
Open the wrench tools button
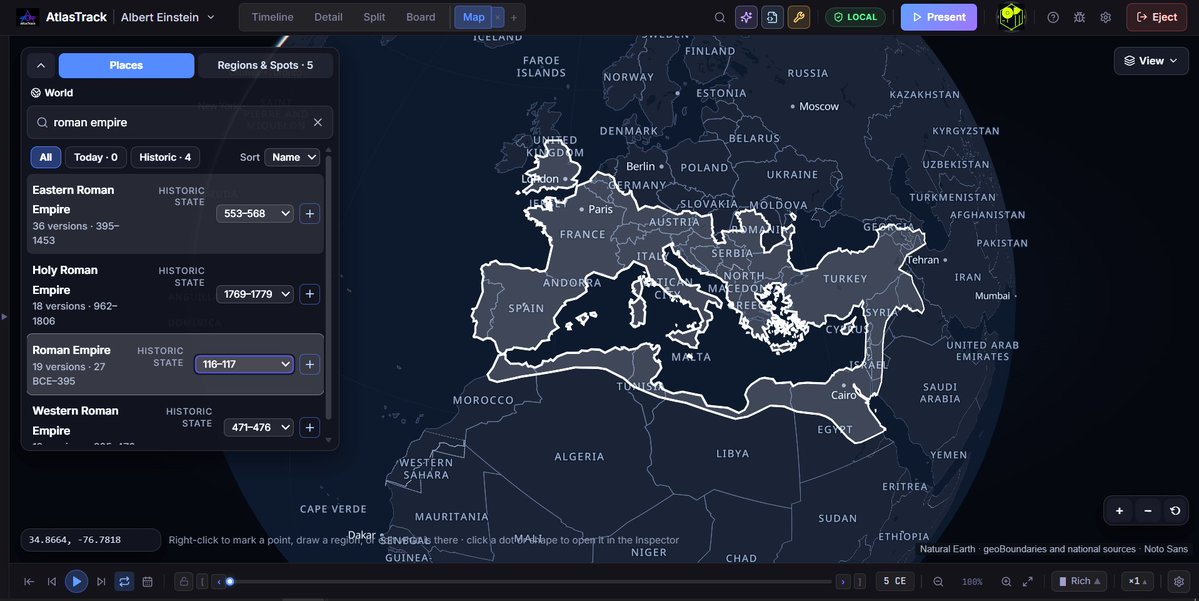pyautogui.click(x=799, y=17)
